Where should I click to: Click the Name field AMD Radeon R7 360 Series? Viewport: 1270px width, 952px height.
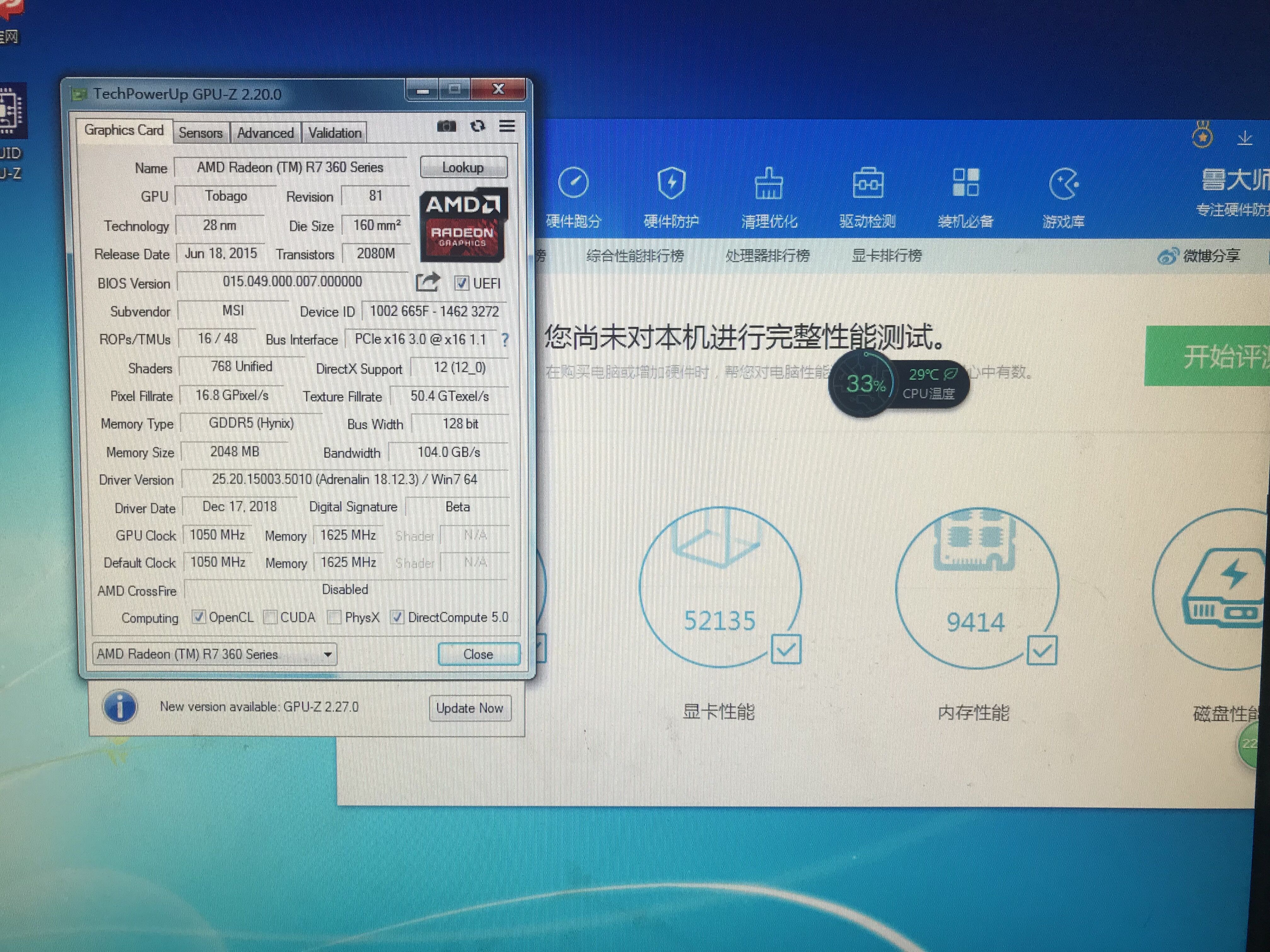coord(290,167)
